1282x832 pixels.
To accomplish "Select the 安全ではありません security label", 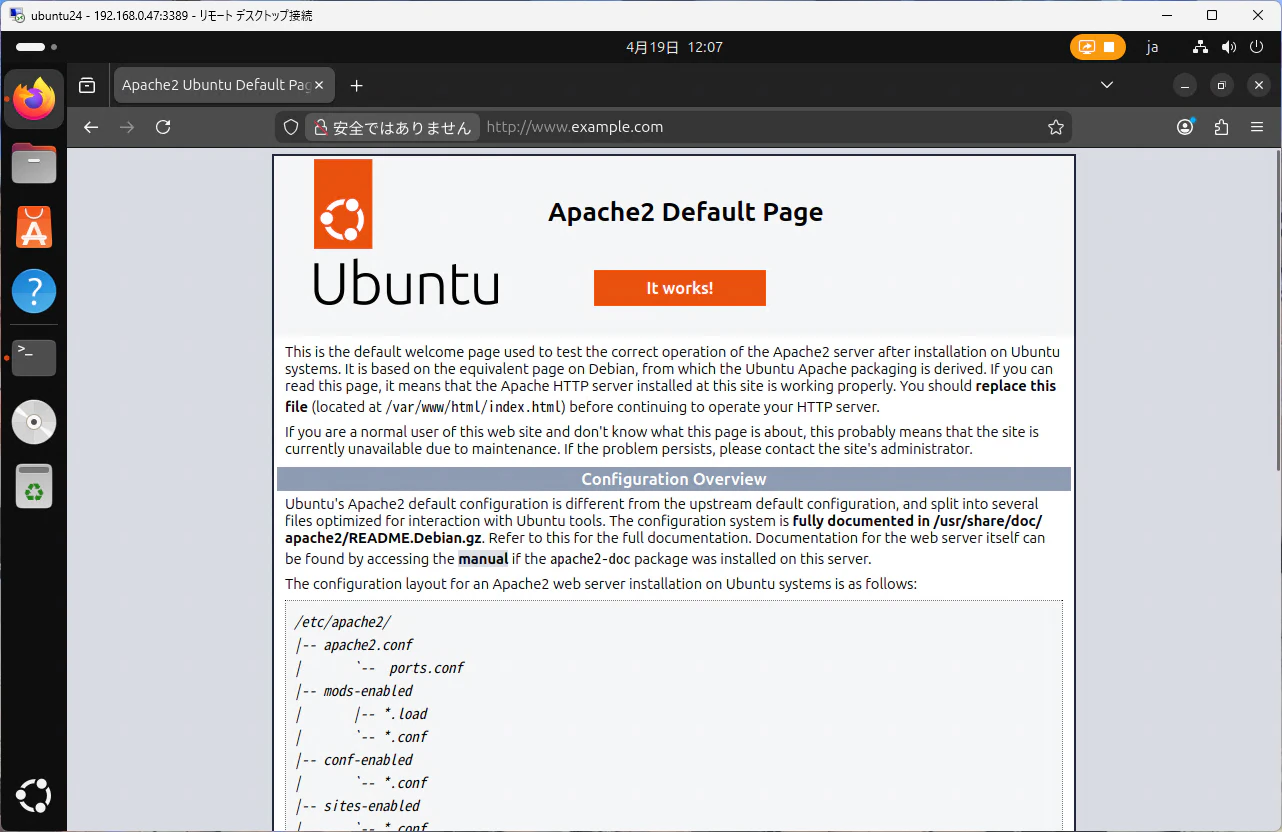I will pyautogui.click(x=402, y=127).
